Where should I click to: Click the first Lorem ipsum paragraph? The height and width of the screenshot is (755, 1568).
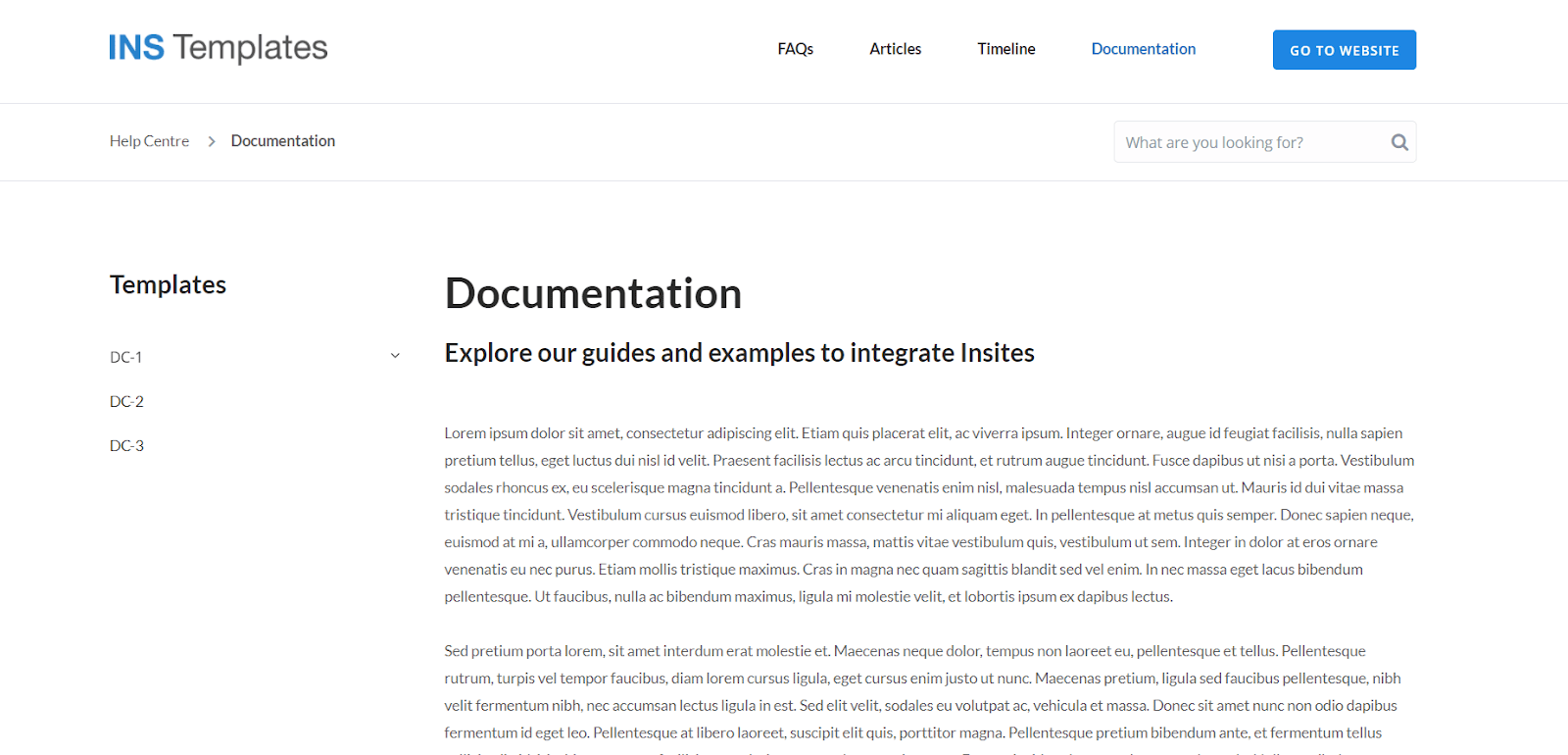pos(929,515)
